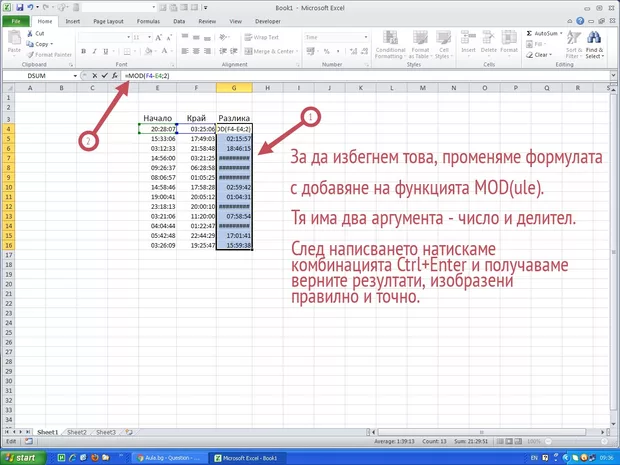
Task: Toggle Bottom Align vertical alignment
Action: [x=208, y=37]
